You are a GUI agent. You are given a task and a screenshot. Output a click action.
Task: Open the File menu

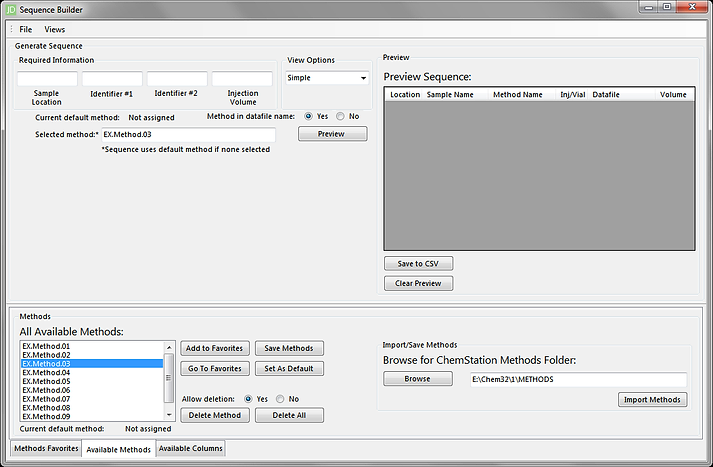(25, 29)
